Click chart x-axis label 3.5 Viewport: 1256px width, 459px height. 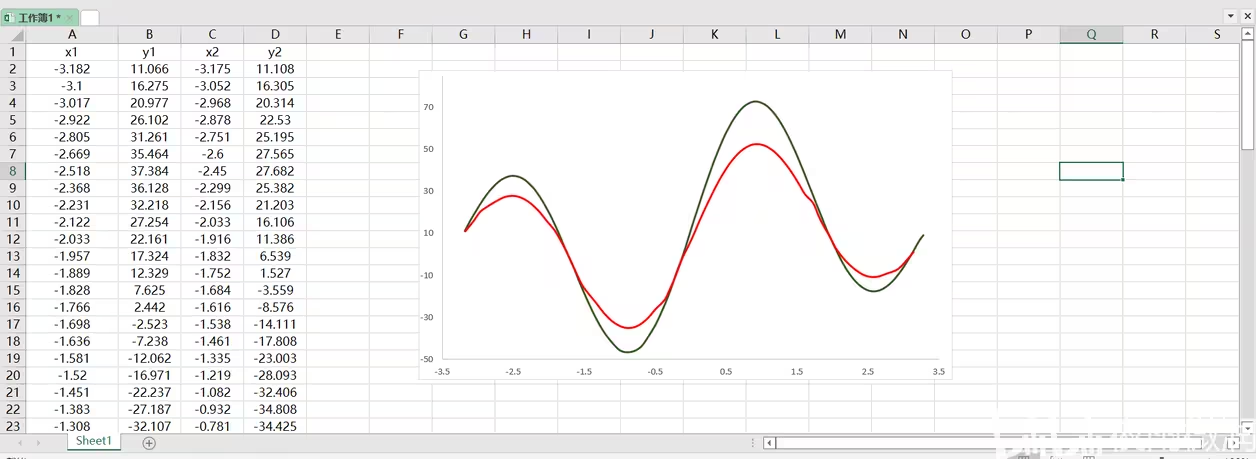tap(938, 371)
